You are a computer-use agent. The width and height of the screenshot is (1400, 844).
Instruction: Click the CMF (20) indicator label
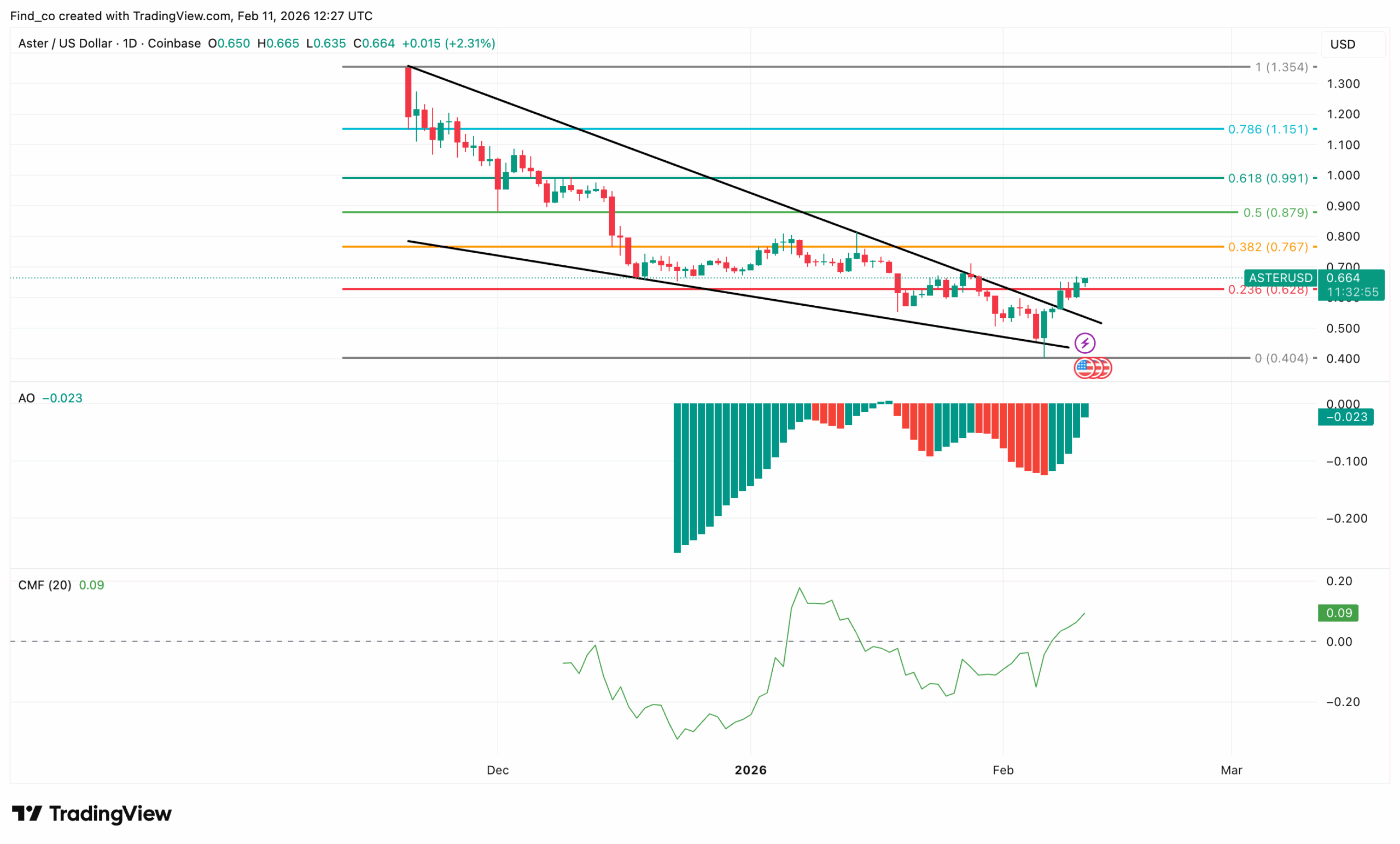[x=45, y=585]
